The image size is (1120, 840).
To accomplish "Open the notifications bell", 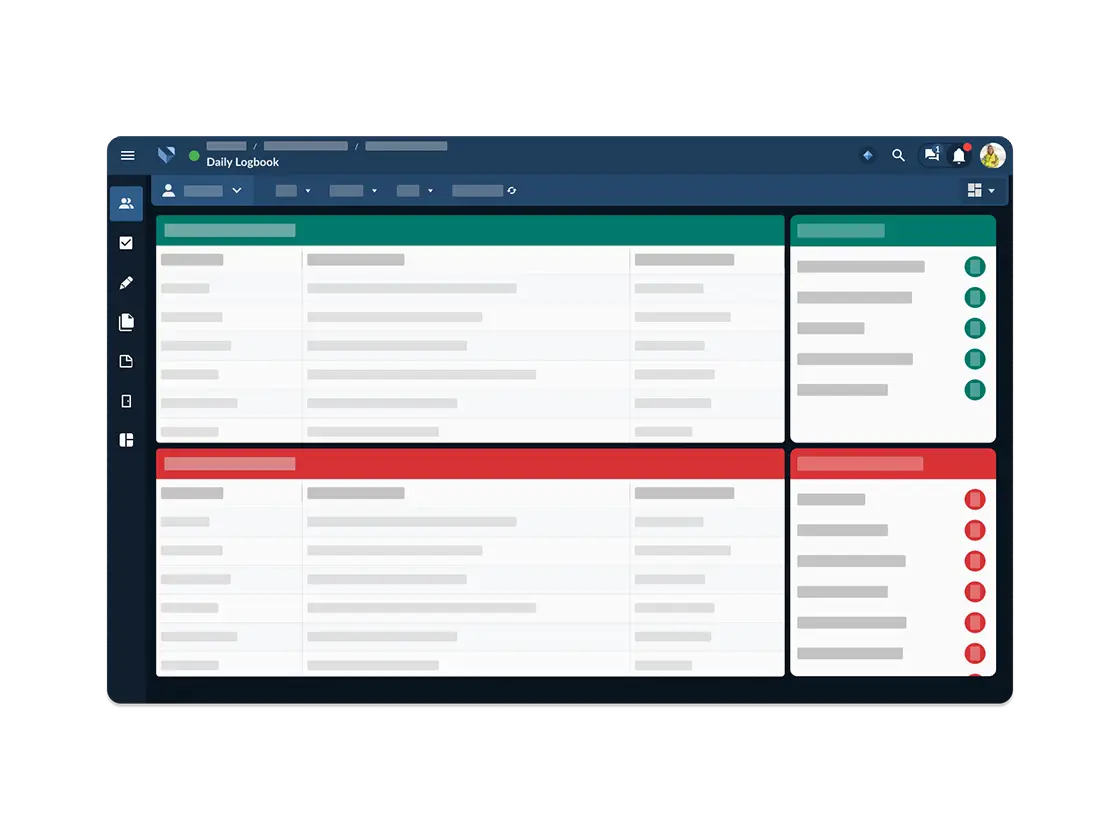I will (x=959, y=155).
